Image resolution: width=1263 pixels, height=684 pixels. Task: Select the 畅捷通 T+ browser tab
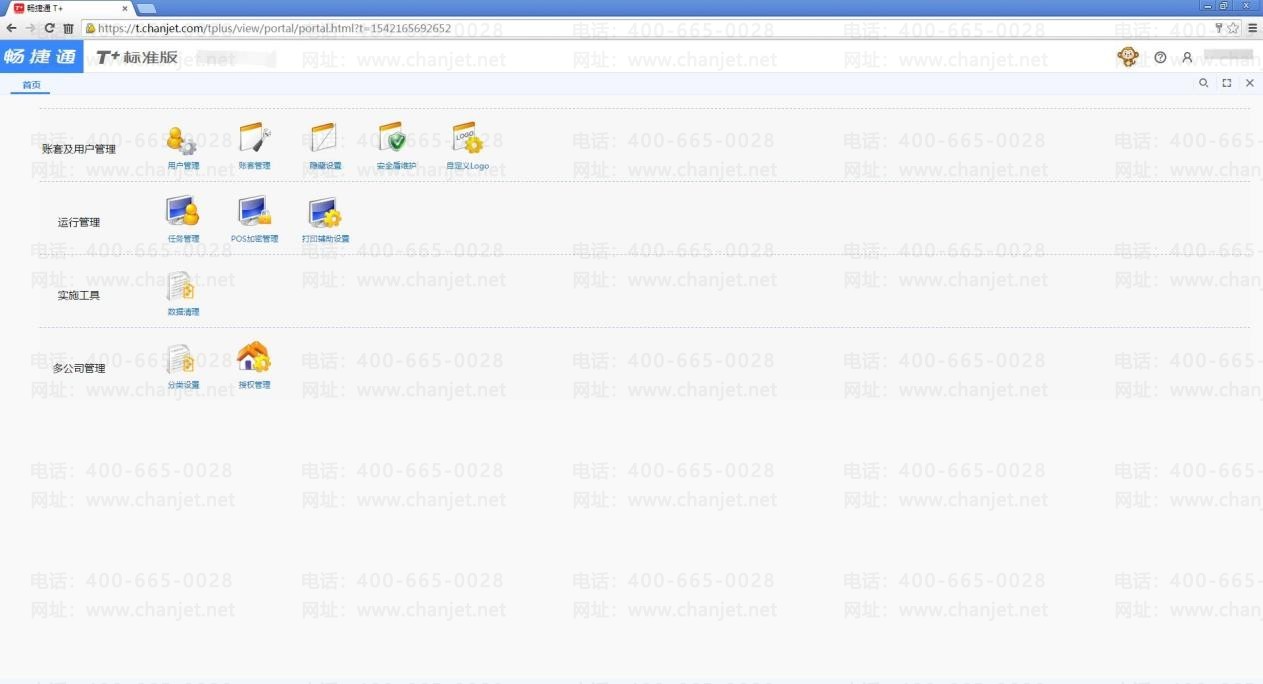[x=70, y=8]
